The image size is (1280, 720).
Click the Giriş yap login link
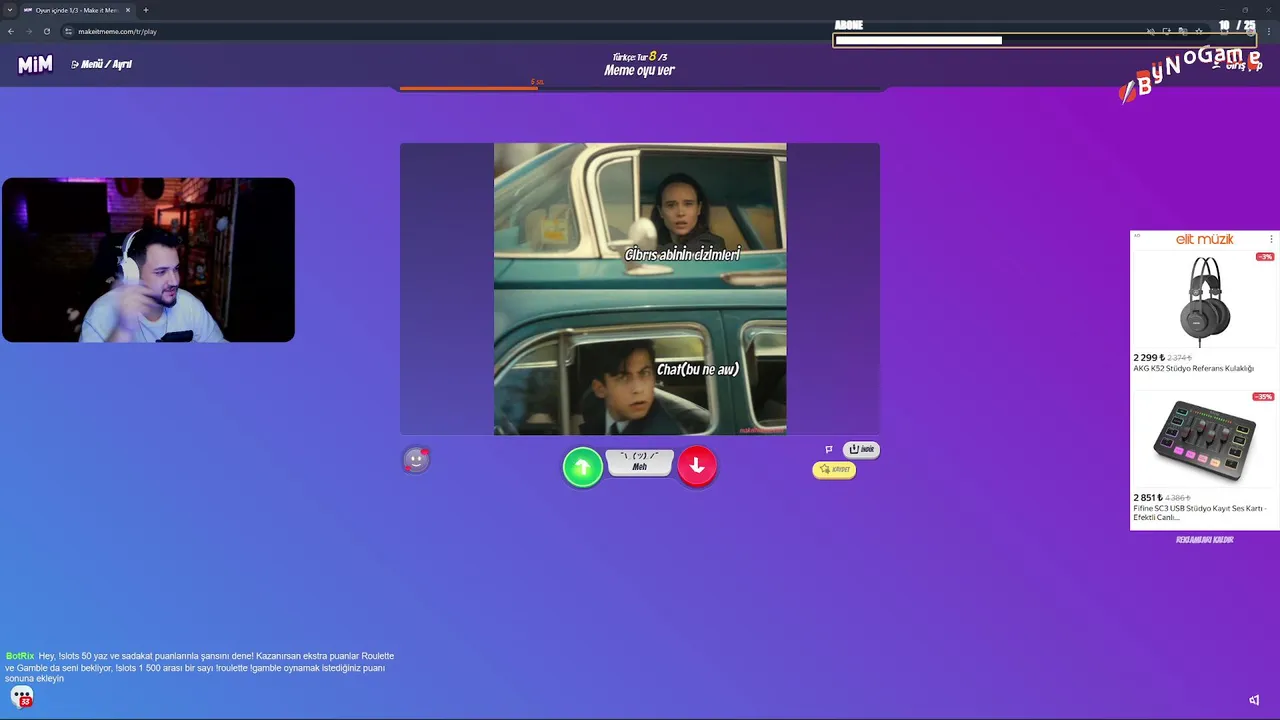tap(1237, 65)
